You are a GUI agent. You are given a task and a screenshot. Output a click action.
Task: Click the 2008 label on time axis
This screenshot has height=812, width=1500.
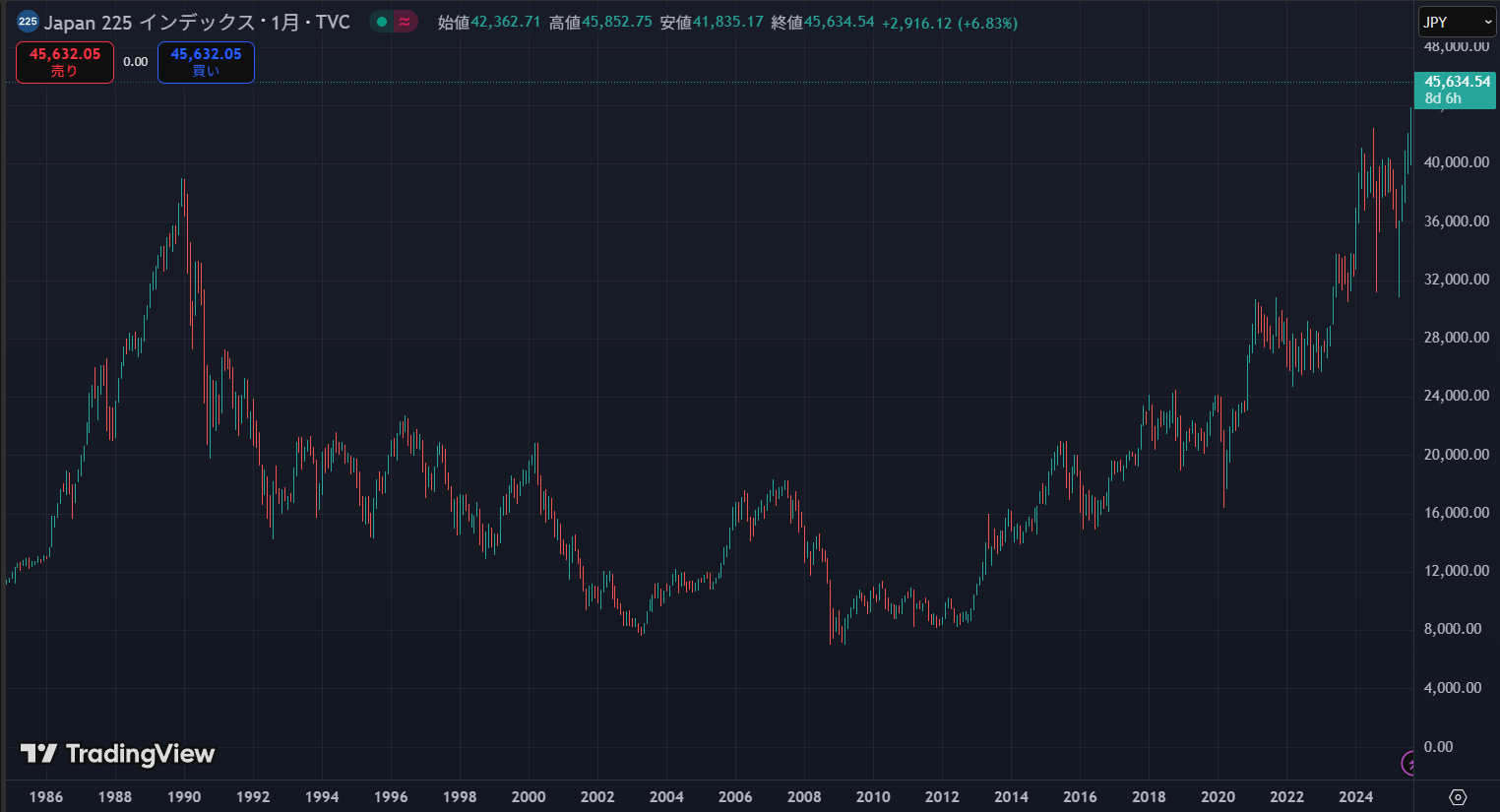[x=804, y=796]
